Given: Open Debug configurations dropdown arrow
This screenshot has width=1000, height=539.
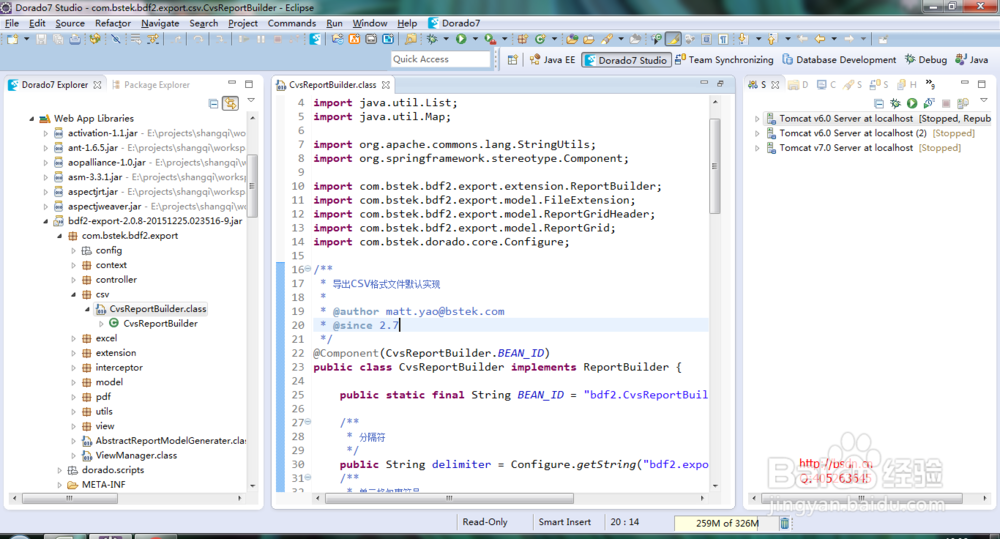Looking at the screenshot, I should tap(446, 39).
